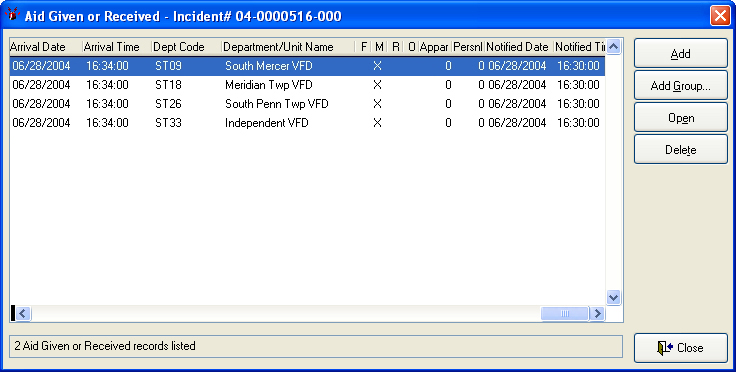Image resolution: width=736 pixels, height=372 pixels.
Task: Select the South Mercer VFD row
Action: (x=307, y=66)
